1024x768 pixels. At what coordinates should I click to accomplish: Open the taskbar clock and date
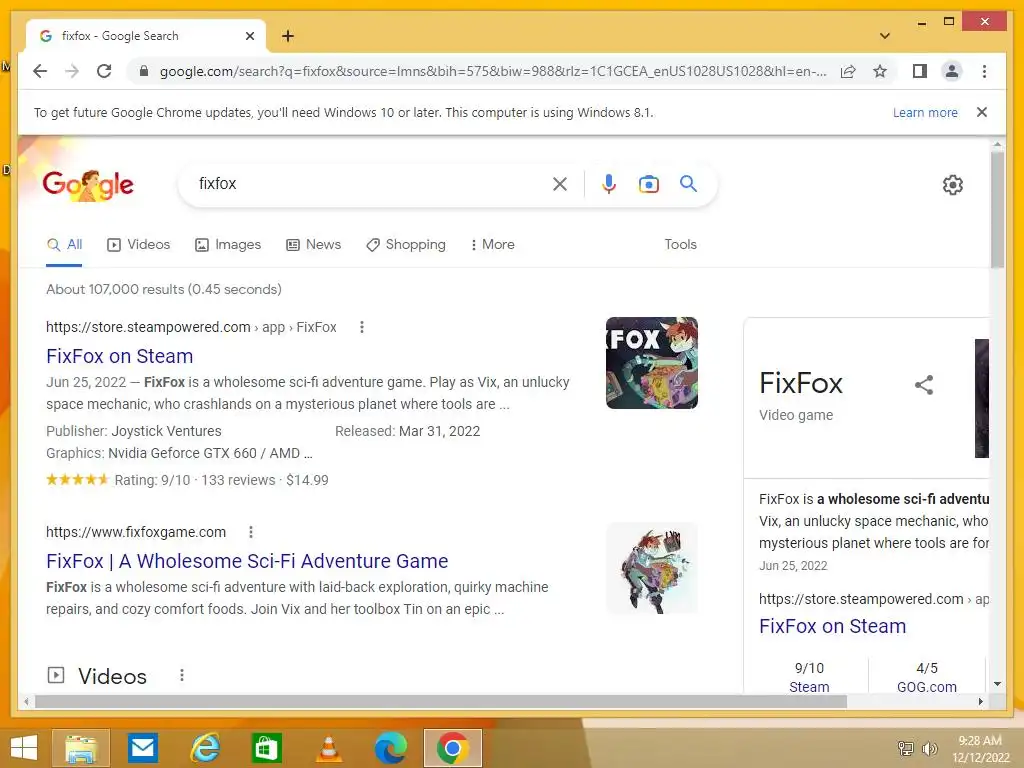tap(980, 749)
